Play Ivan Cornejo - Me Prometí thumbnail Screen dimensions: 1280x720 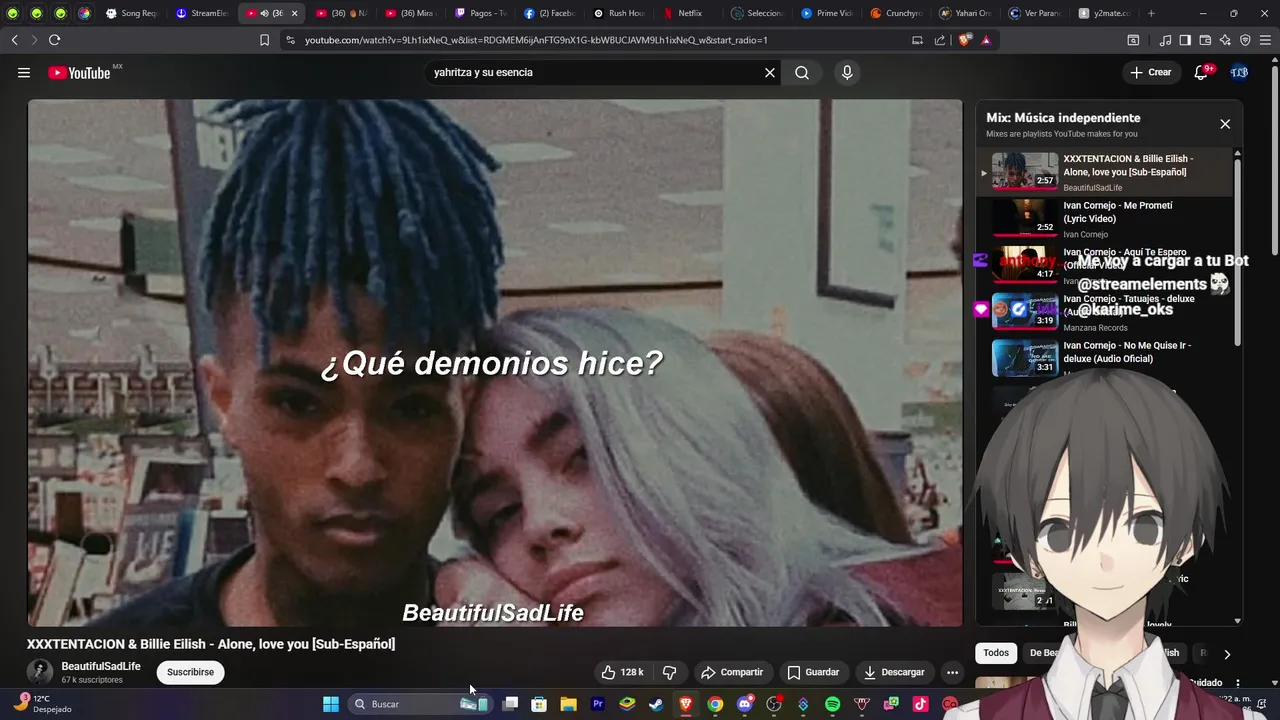point(1024,217)
